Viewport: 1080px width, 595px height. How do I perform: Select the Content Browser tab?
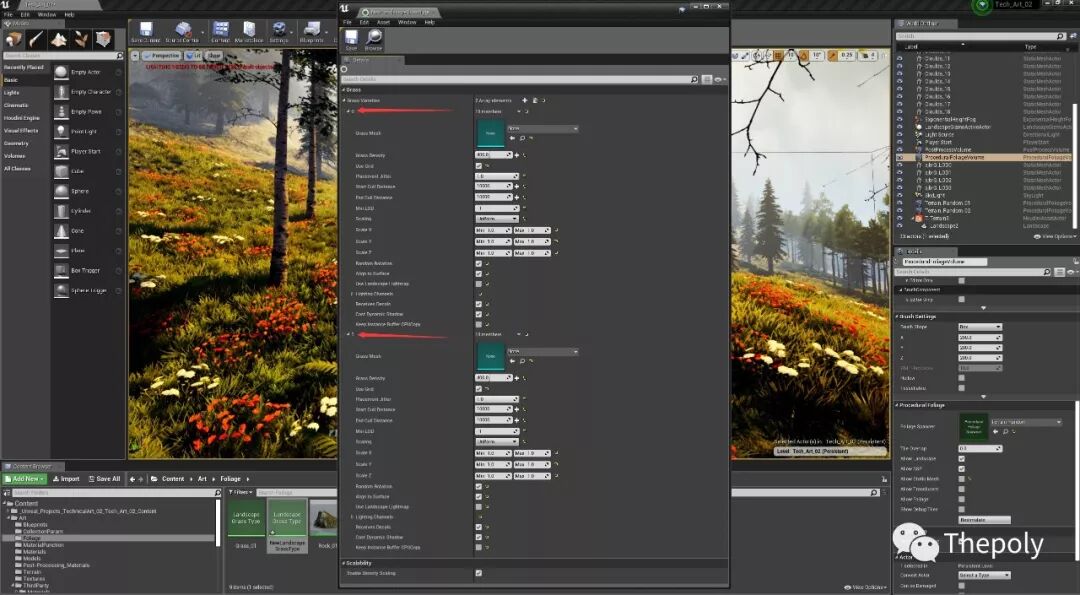[33, 466]
